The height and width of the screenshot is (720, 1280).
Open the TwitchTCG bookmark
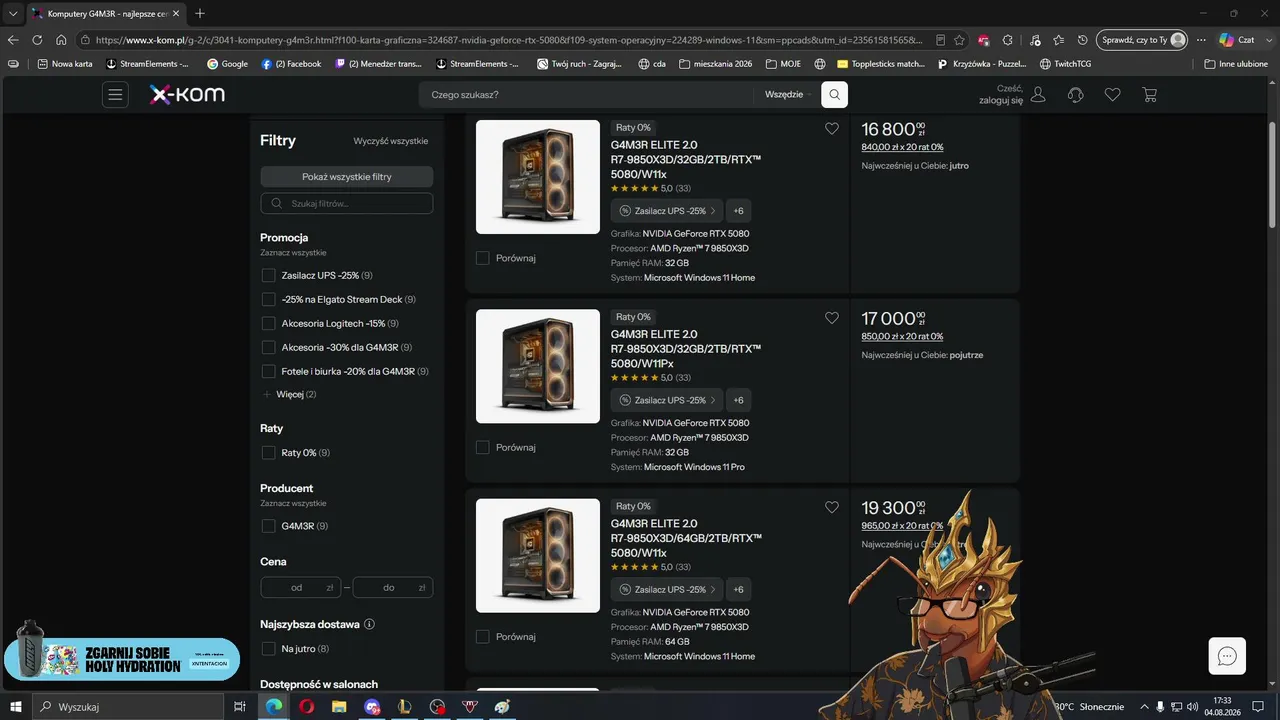pos(1066,64)
